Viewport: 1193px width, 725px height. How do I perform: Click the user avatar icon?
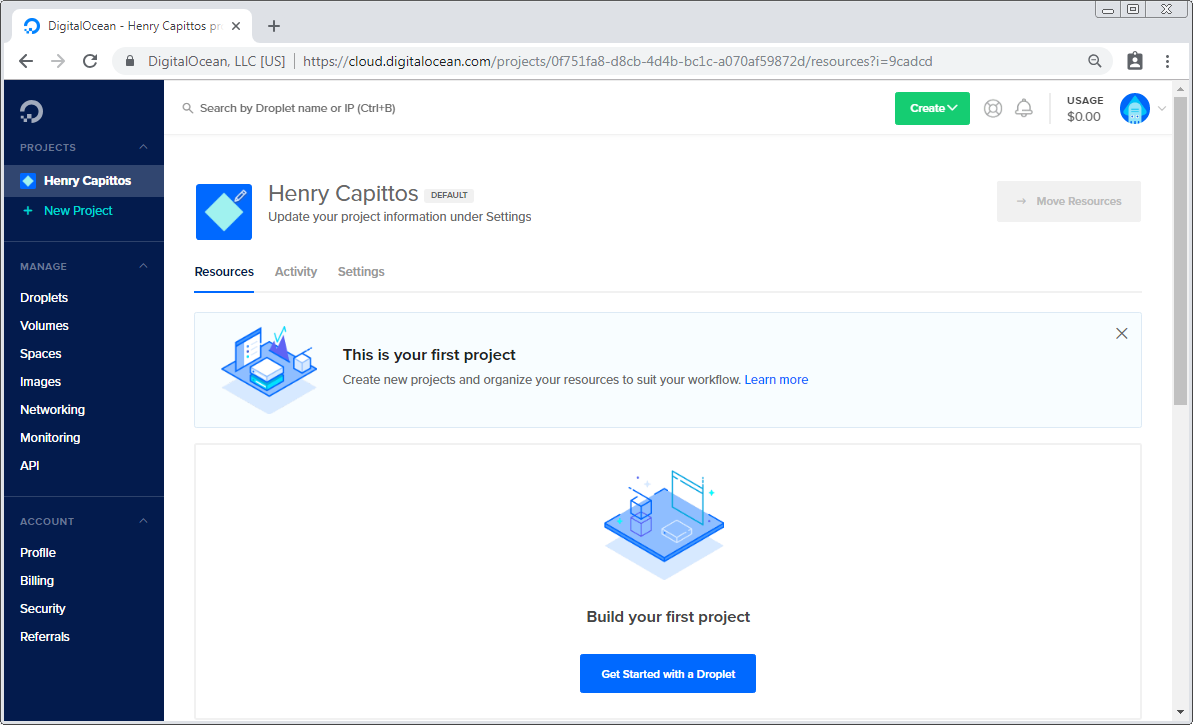(1134, 109)
